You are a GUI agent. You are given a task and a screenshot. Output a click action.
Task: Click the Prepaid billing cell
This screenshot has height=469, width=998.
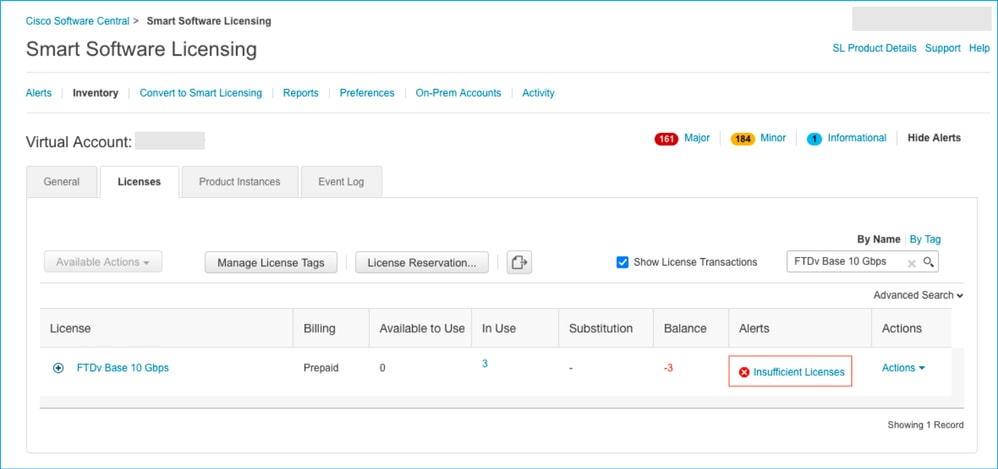click(x=321, y=368)
